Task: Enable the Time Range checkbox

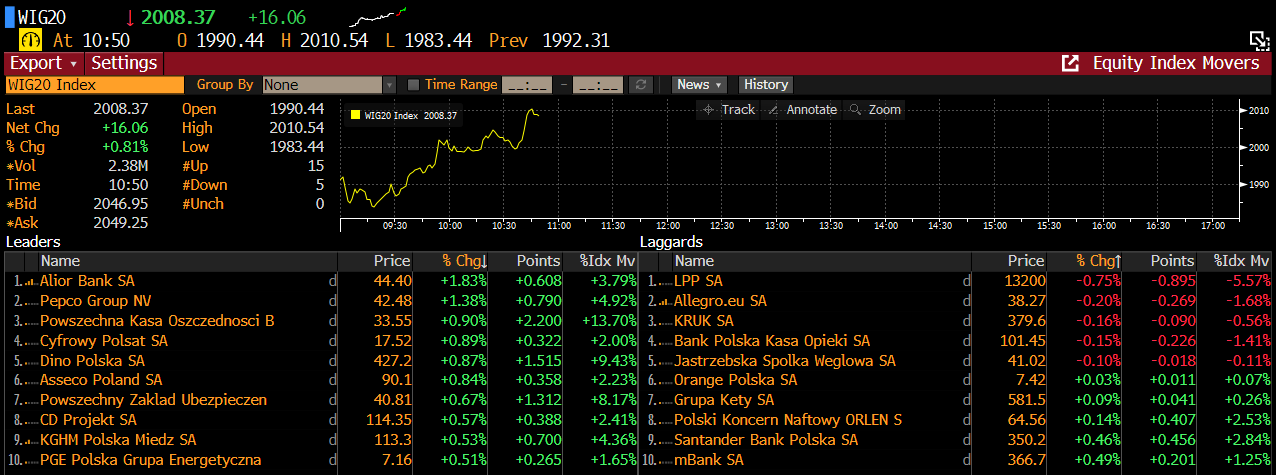Action: click(414, 85)
